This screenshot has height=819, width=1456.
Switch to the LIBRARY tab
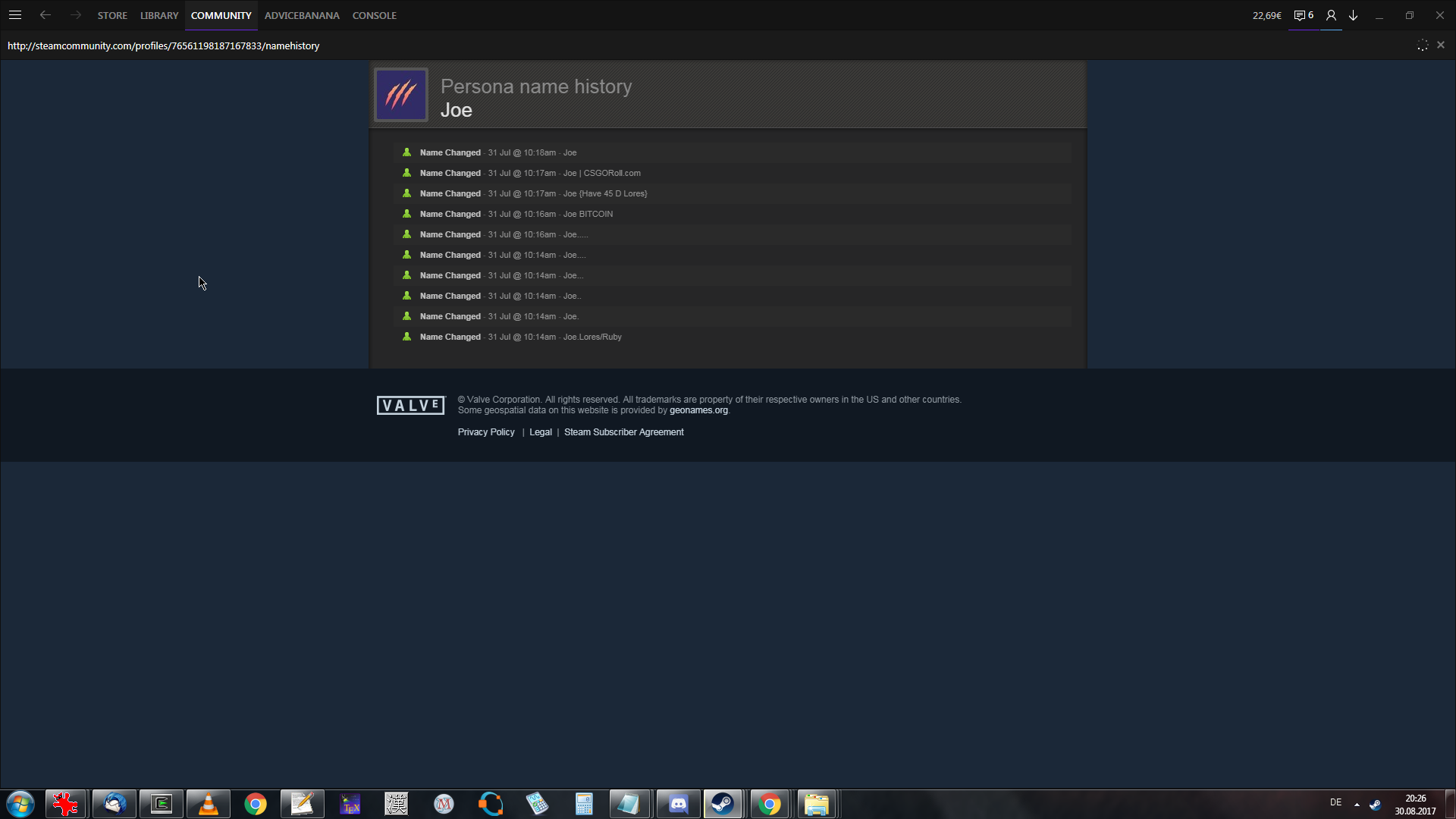pyautogui.click(x=159, y=15)
